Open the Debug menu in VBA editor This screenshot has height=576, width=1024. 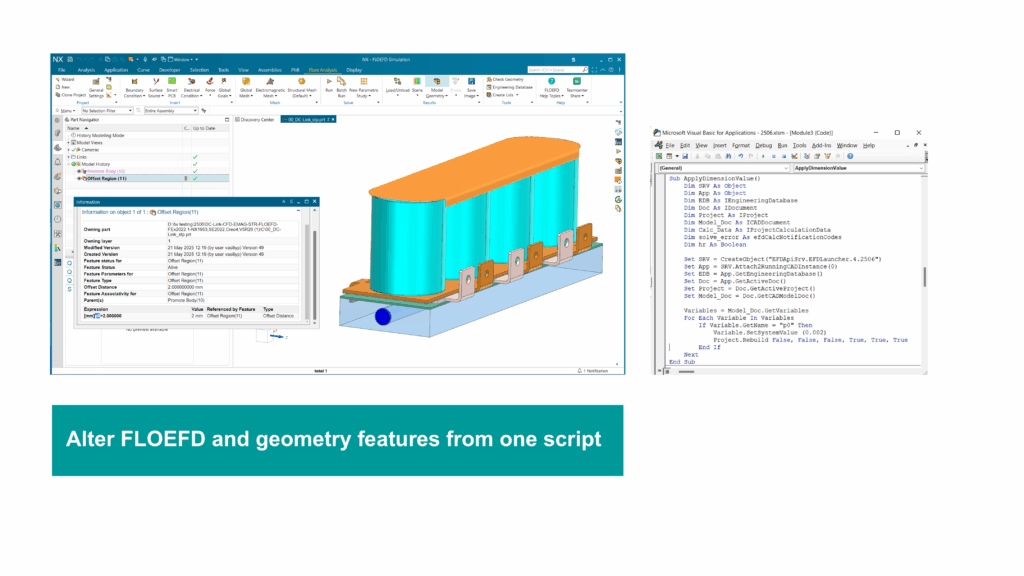tap(767, 146)
